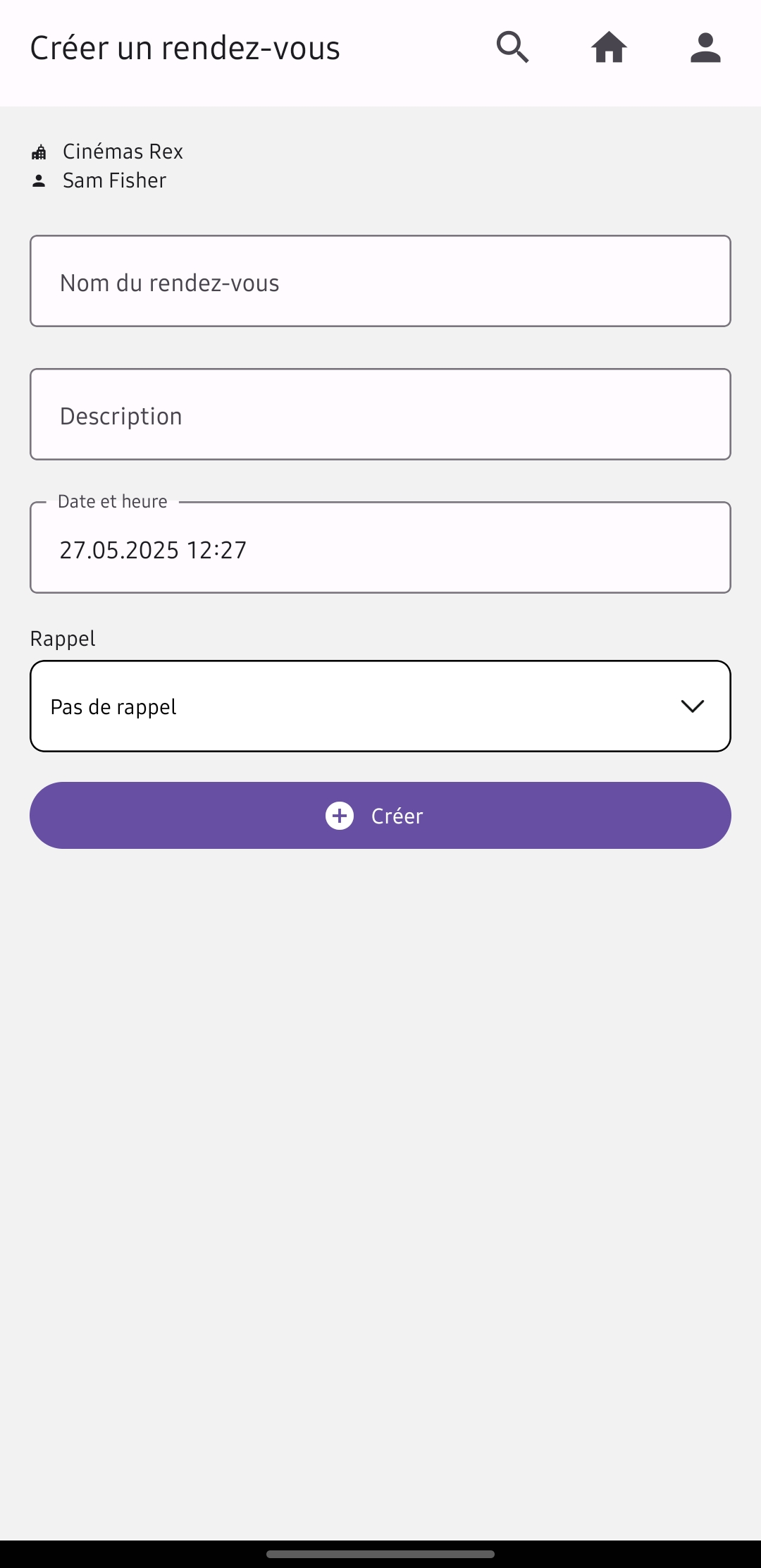Focus the "Nom du rendez-vous" field

click(380, 281)
